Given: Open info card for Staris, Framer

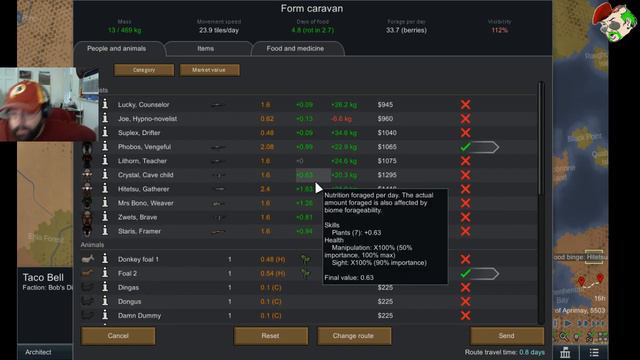Looking at the screenshot, I should (x=105, y=231).
